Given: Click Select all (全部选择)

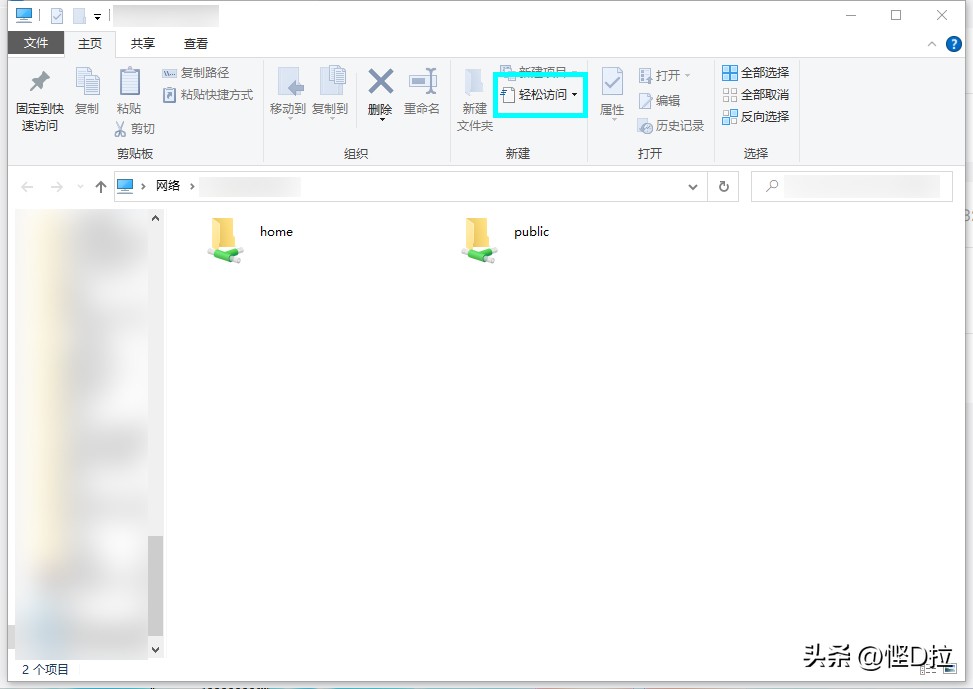Looking at the screenshot, I should (756, 73).
